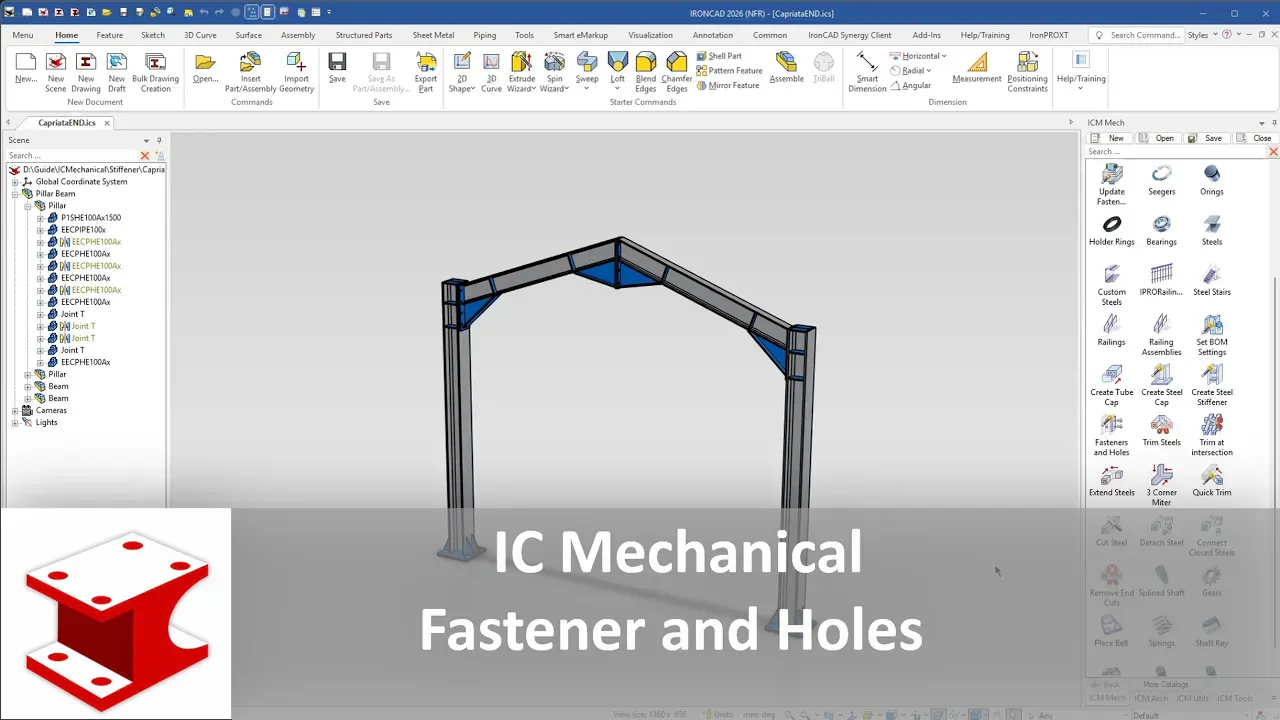Select the Blend Edges tool
The width and height of the screenshot is (1280, 720).
[x=646, y=72]
